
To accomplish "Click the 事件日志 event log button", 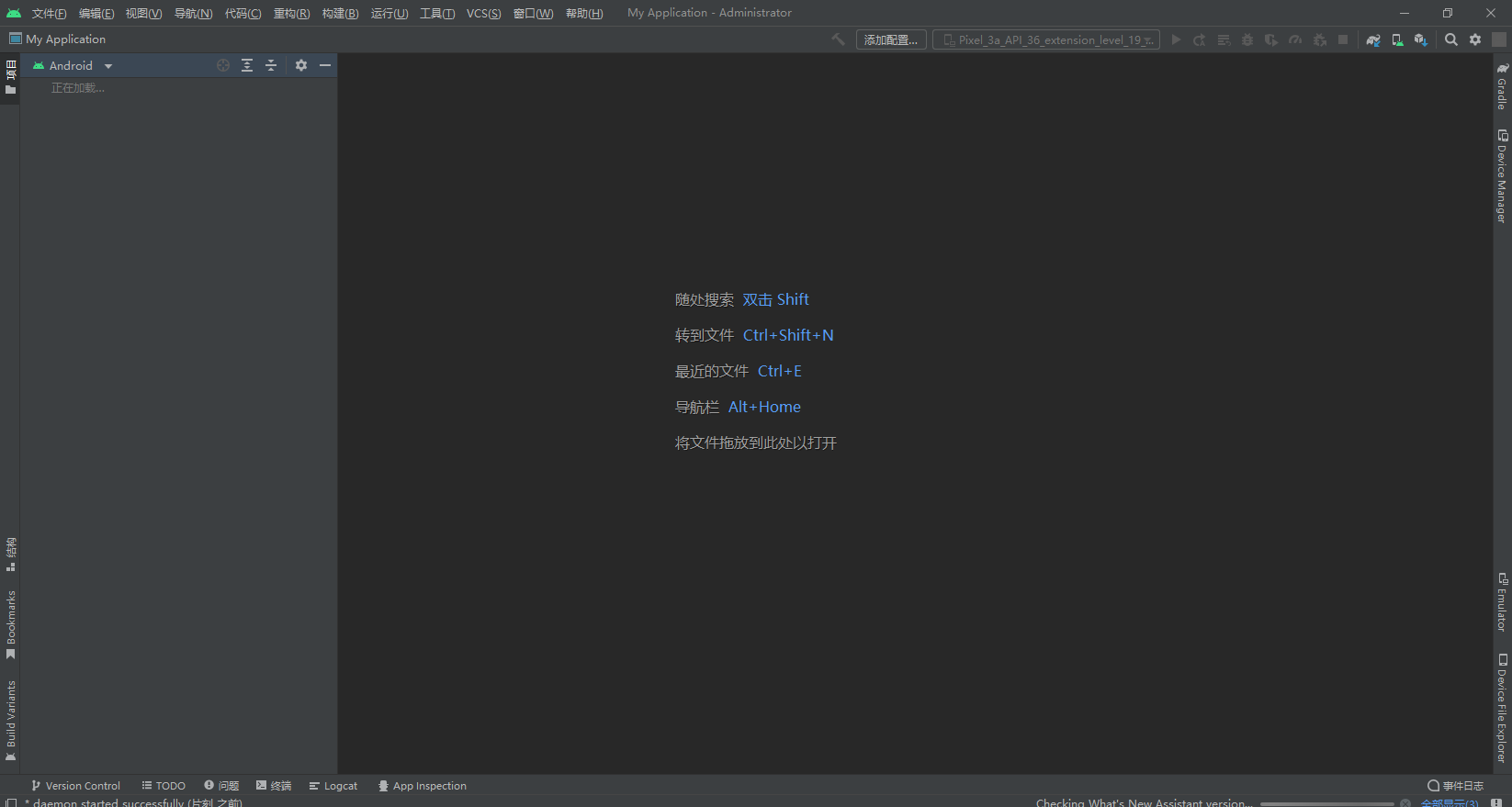I will [1456, 786].
